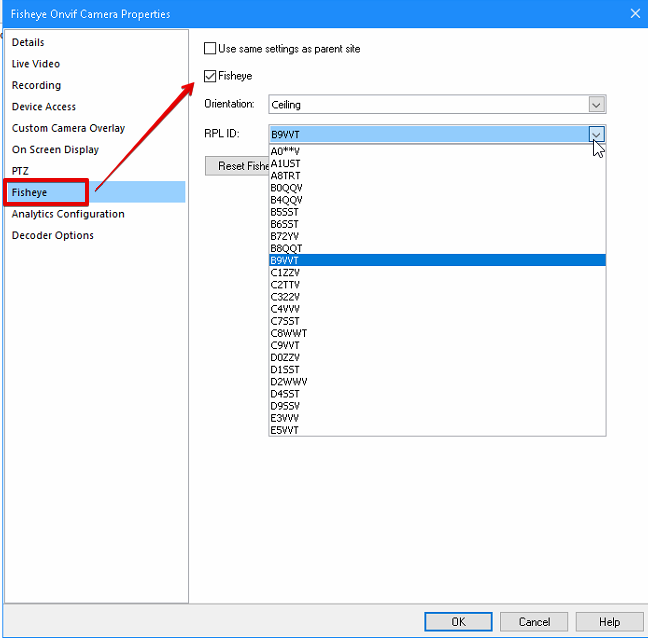Uncheck the Fisheye checkbox
This screenshot has width=648, height=638.
(x=210, y=76)
